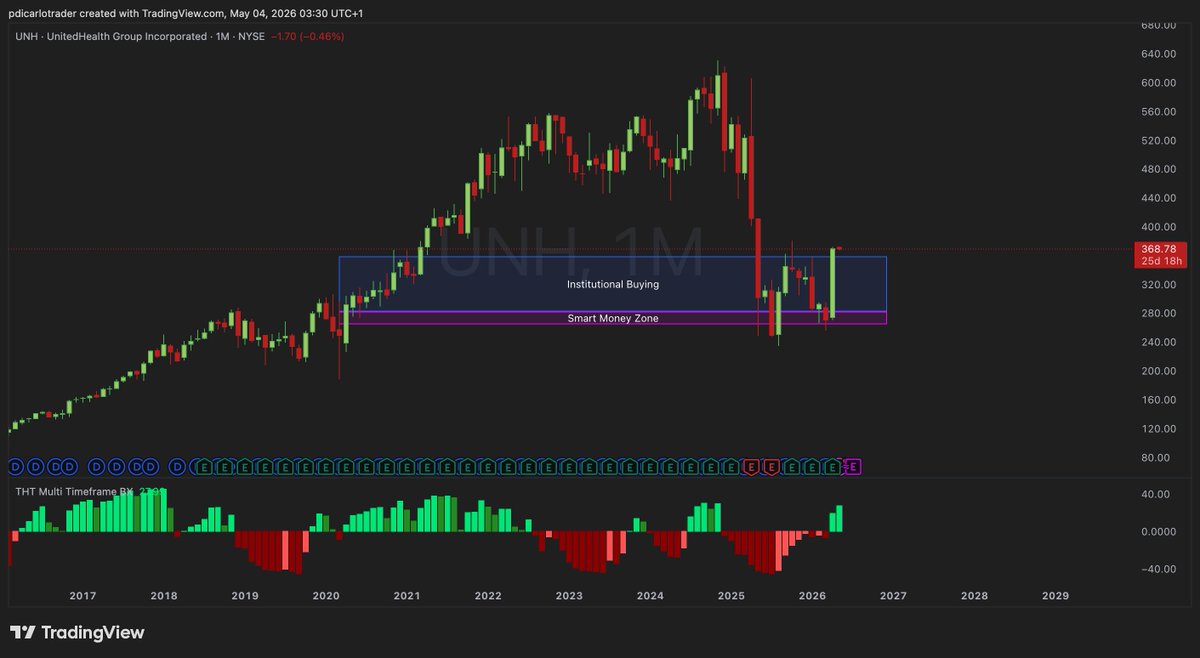This screenshot has width=1200, height=658.
Task: Click the 400.00 price axis label
Action: click(x=1159, y=227)
